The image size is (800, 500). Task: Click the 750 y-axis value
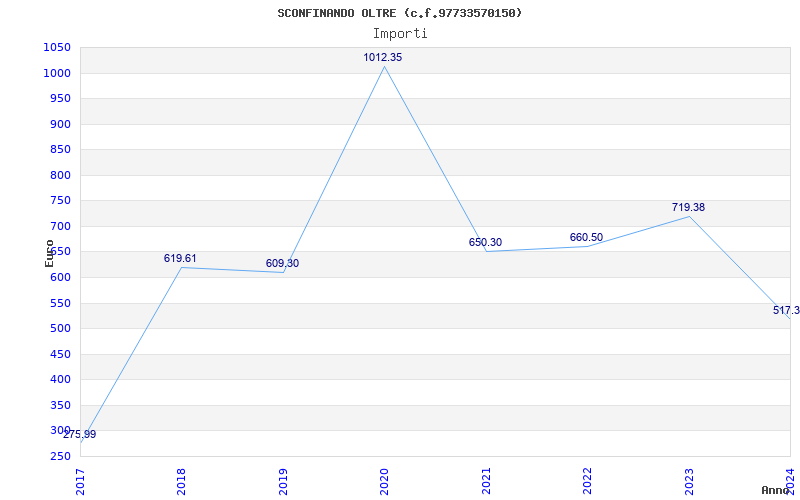click(x=60, y=201)
